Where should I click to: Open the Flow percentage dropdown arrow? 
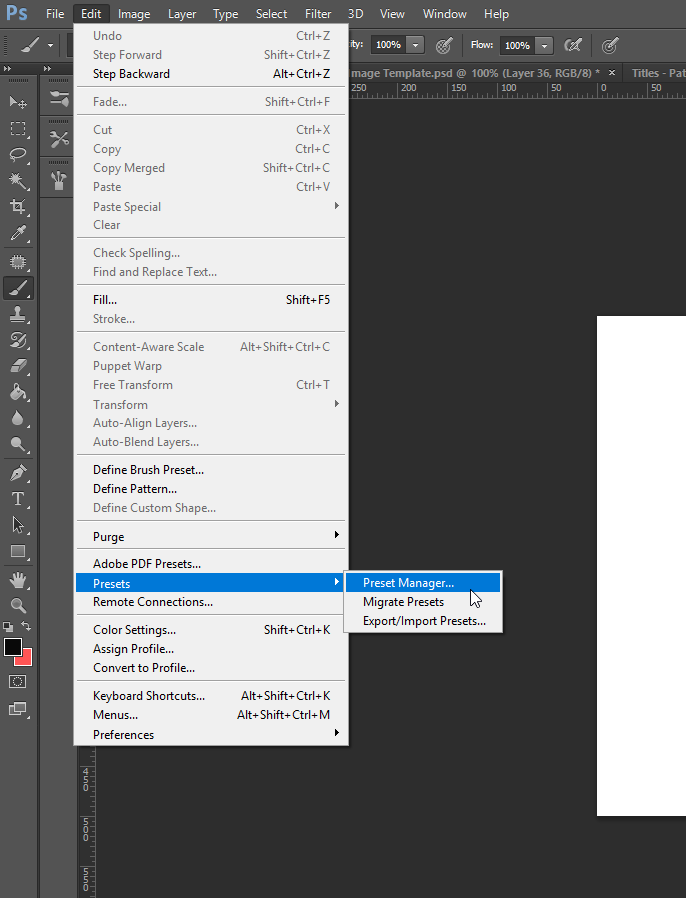click(x=544, y=45)
